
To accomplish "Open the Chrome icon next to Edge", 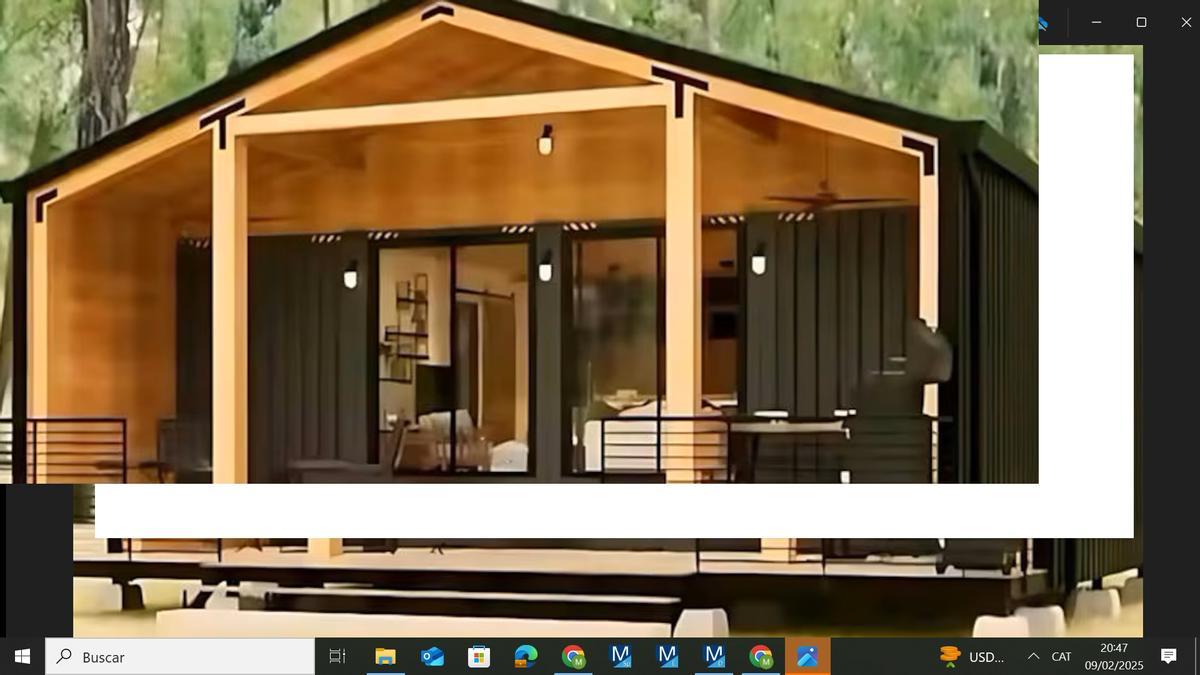I will pos(573,656).
